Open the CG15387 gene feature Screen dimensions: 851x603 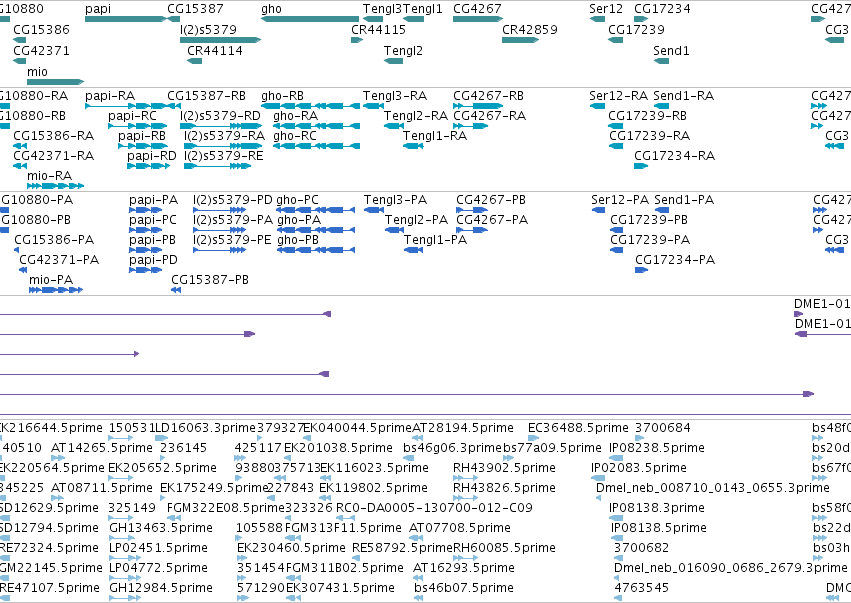[174, 19]
